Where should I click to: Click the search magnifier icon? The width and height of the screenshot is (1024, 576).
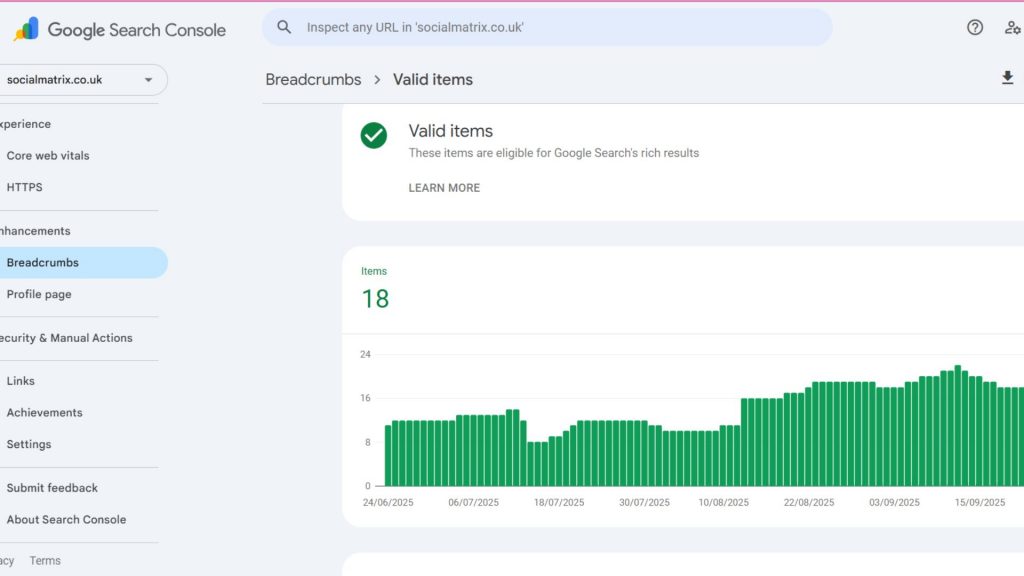pos(285,27)
